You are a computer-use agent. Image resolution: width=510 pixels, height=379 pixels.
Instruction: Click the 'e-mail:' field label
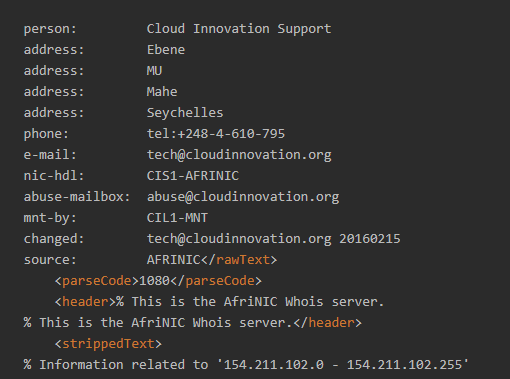click(x=50, y=155)
